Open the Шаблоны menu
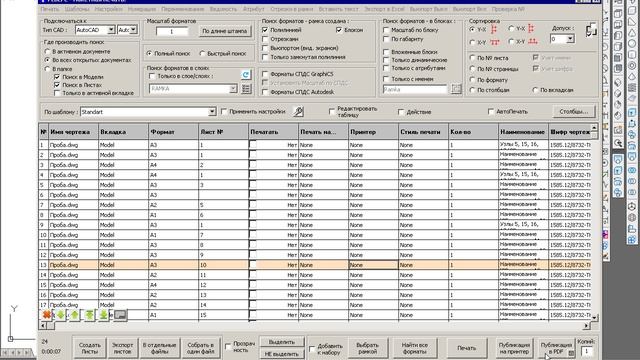 tap(77, 9)
